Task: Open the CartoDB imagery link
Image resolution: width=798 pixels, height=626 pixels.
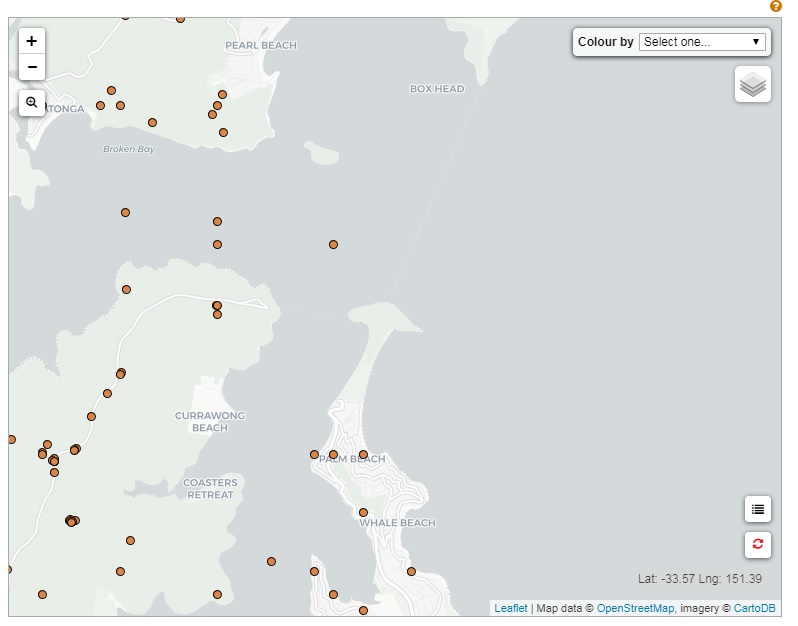Action: [x=754, y=608]
